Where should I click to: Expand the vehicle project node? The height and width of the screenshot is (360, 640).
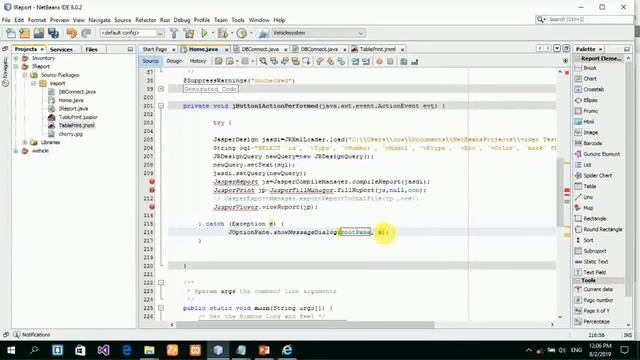(16, 151)
